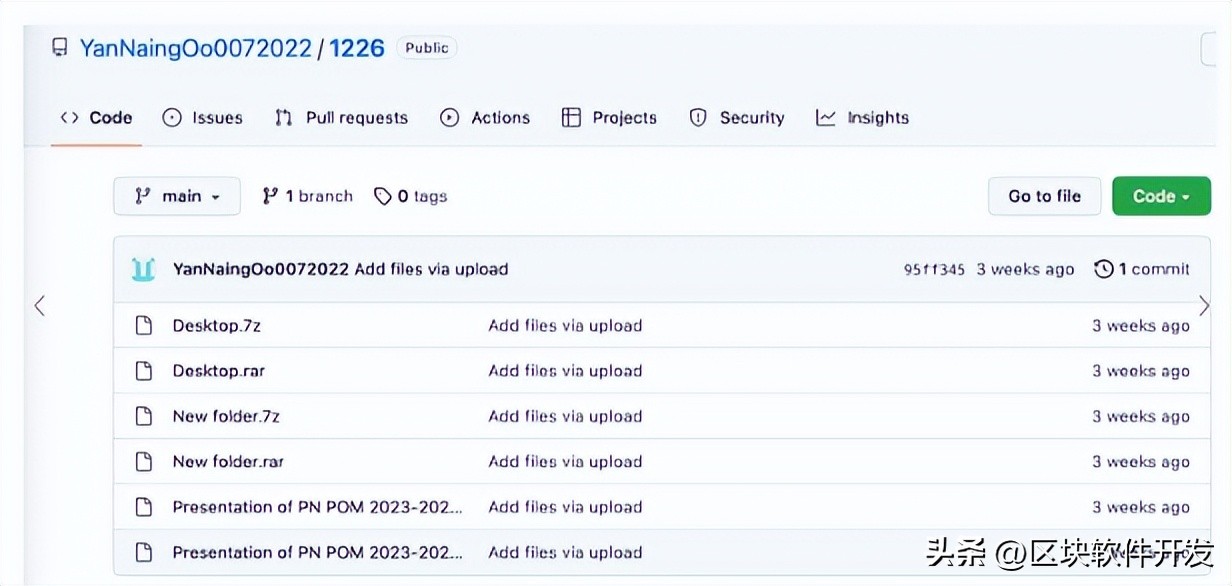Click the file icon beside Desktop.rar
Screen dimensions: 1232x586
pos(144,371)
